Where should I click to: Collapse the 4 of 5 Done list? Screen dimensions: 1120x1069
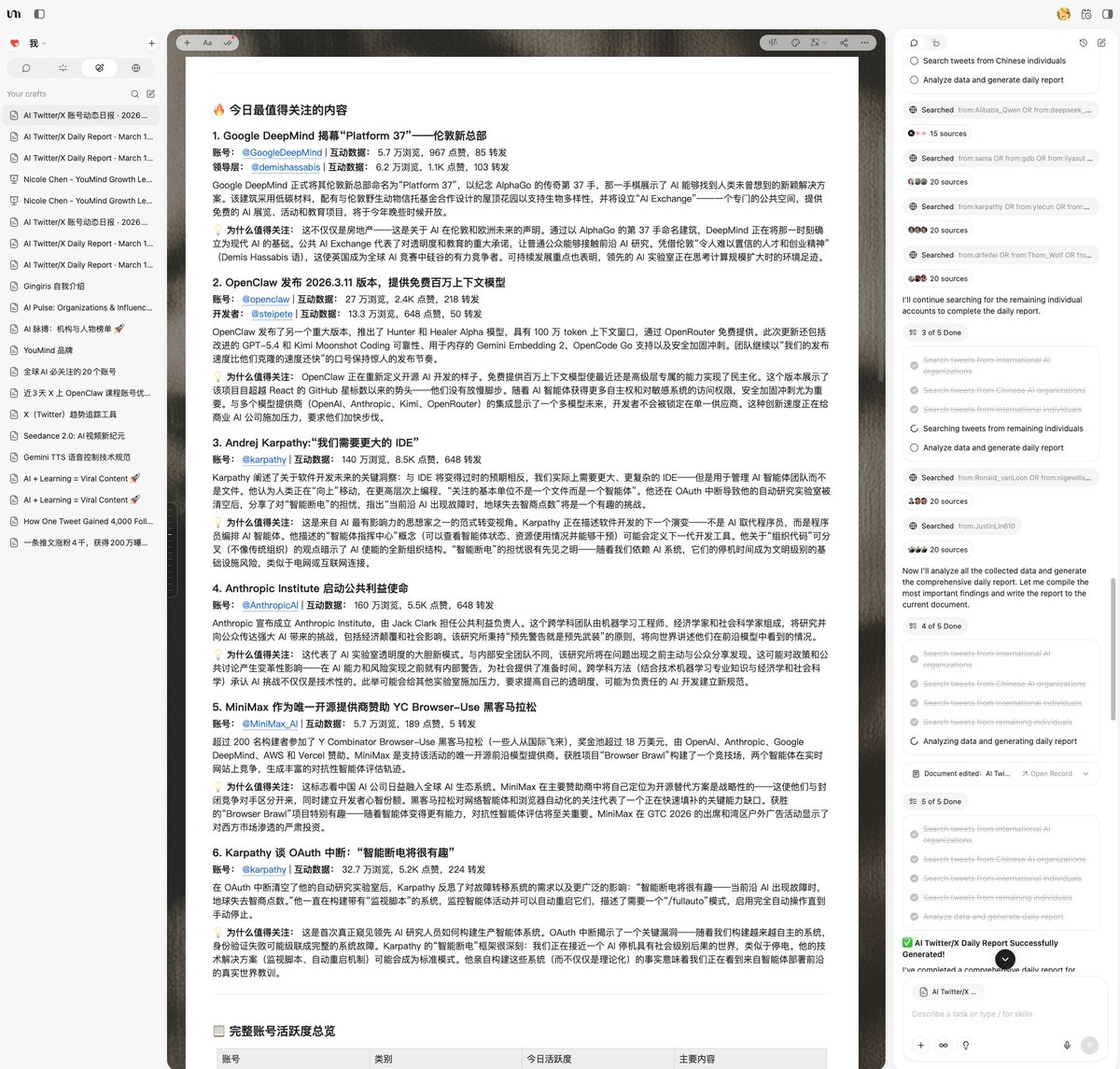(x=935, y=626)
